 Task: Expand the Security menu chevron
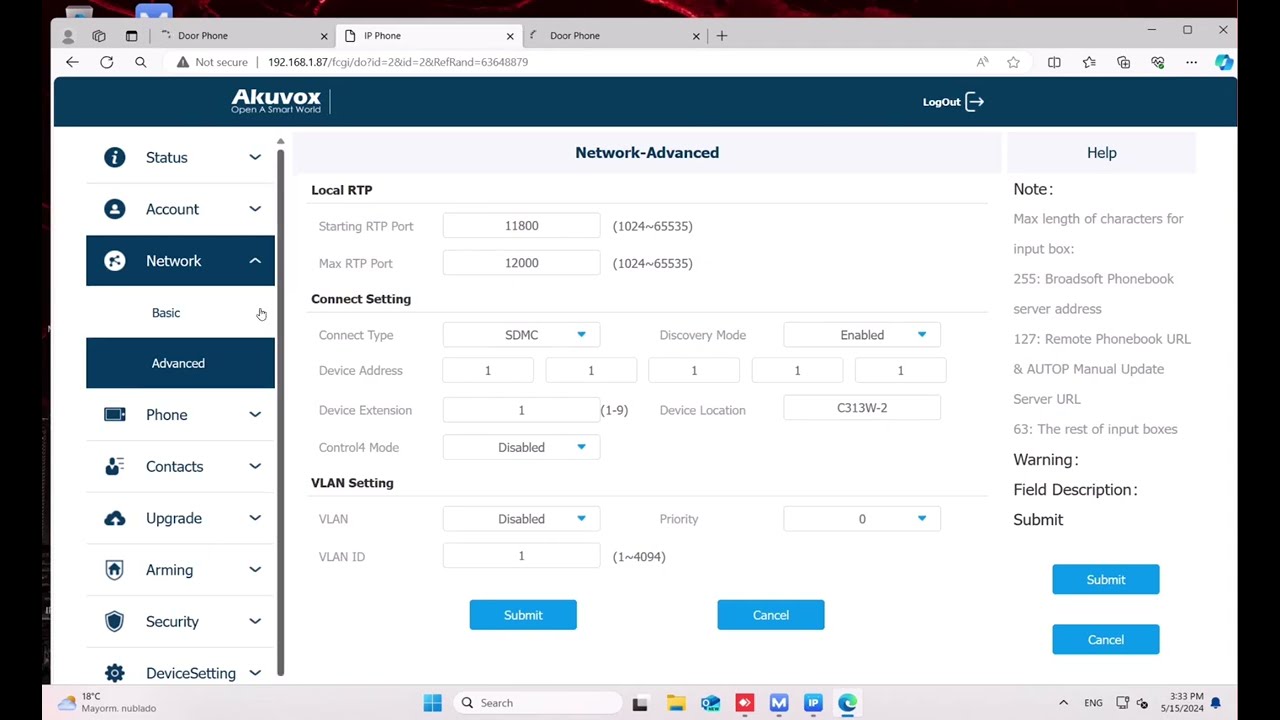coord(255,621)
